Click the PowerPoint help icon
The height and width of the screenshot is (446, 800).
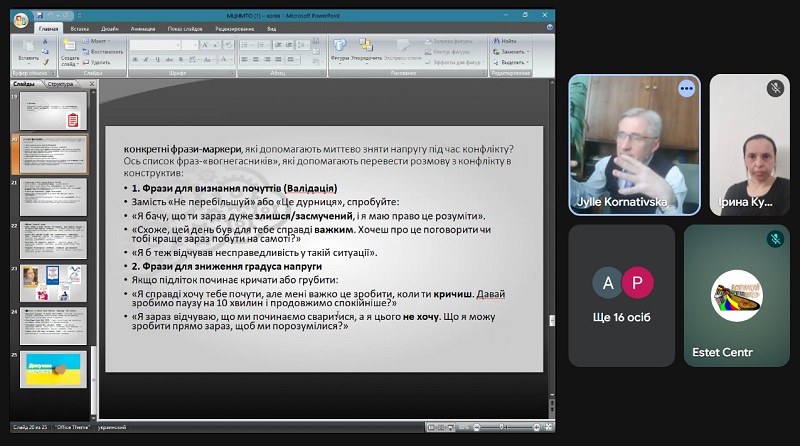pos(551,29)
